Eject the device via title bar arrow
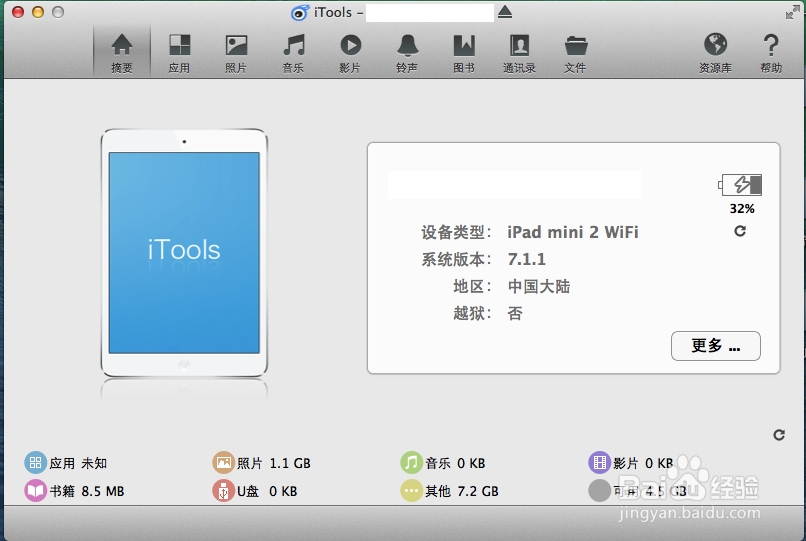Viewport: 806px width, 541px height. [505, 12]
